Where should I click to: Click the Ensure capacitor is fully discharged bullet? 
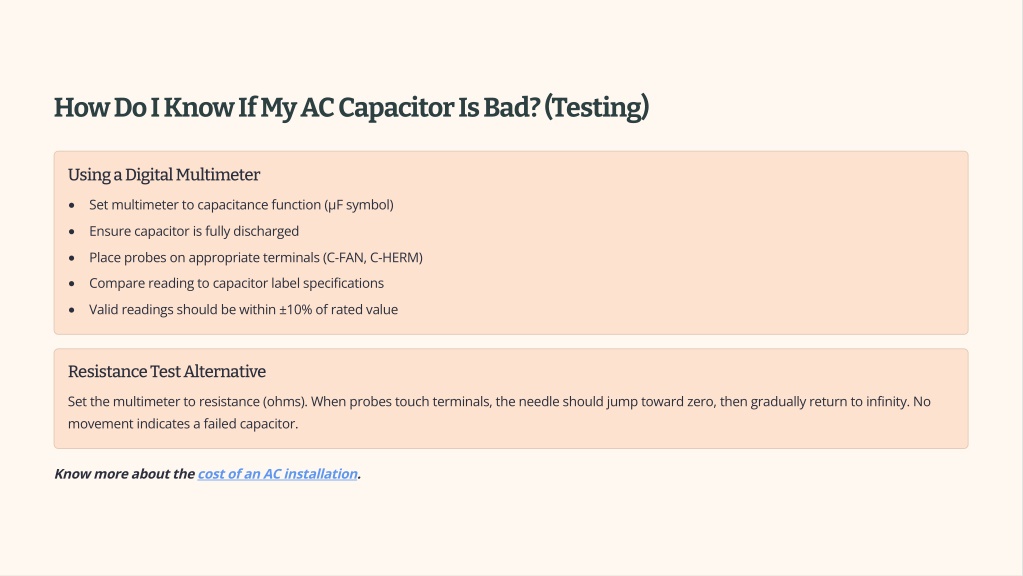[x=194, y=231]
